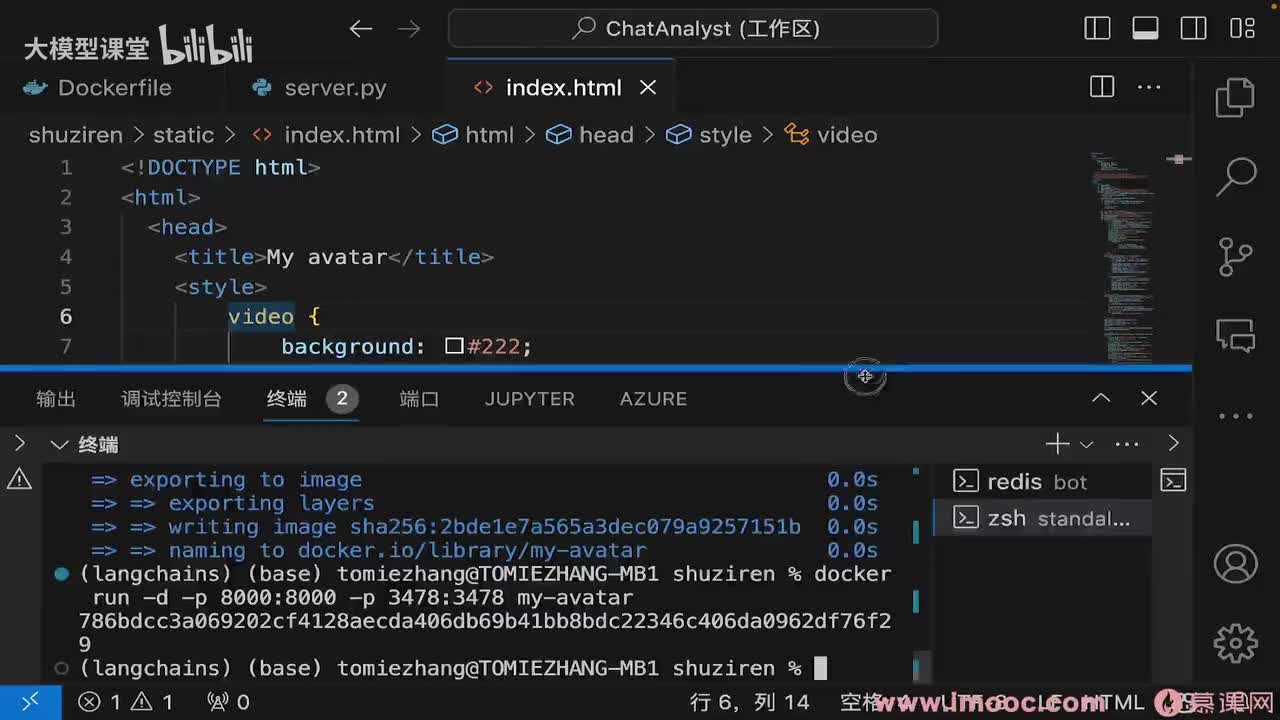Click the <!DOCTYPE html> line
The width and height of the screenshot is (1280, 720).
coord(221,167)
